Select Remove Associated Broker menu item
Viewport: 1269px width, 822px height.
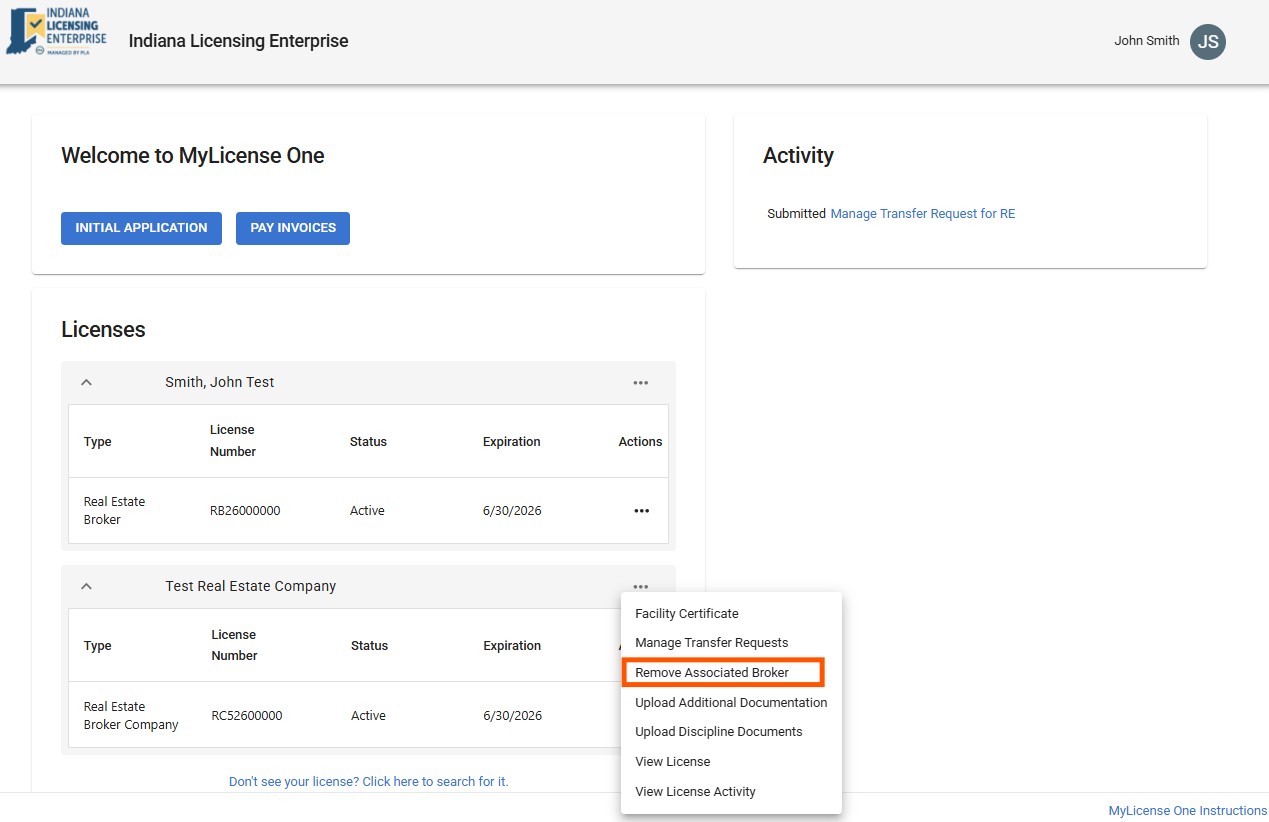click(712, 673)
